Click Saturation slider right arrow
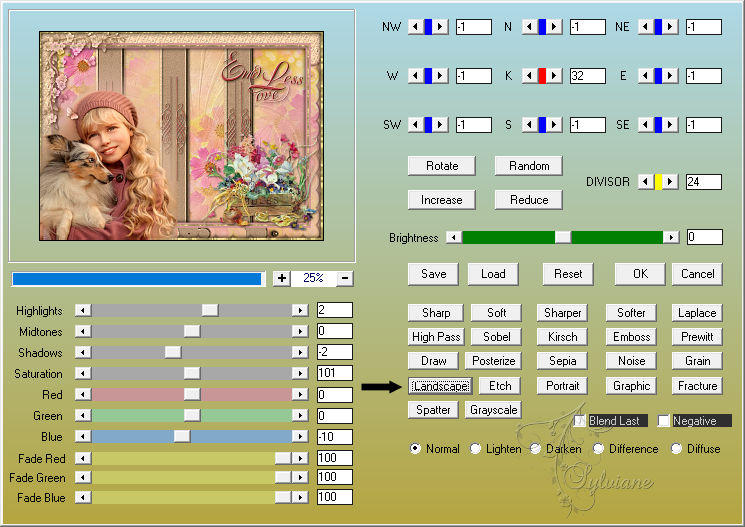 (300, 373)
